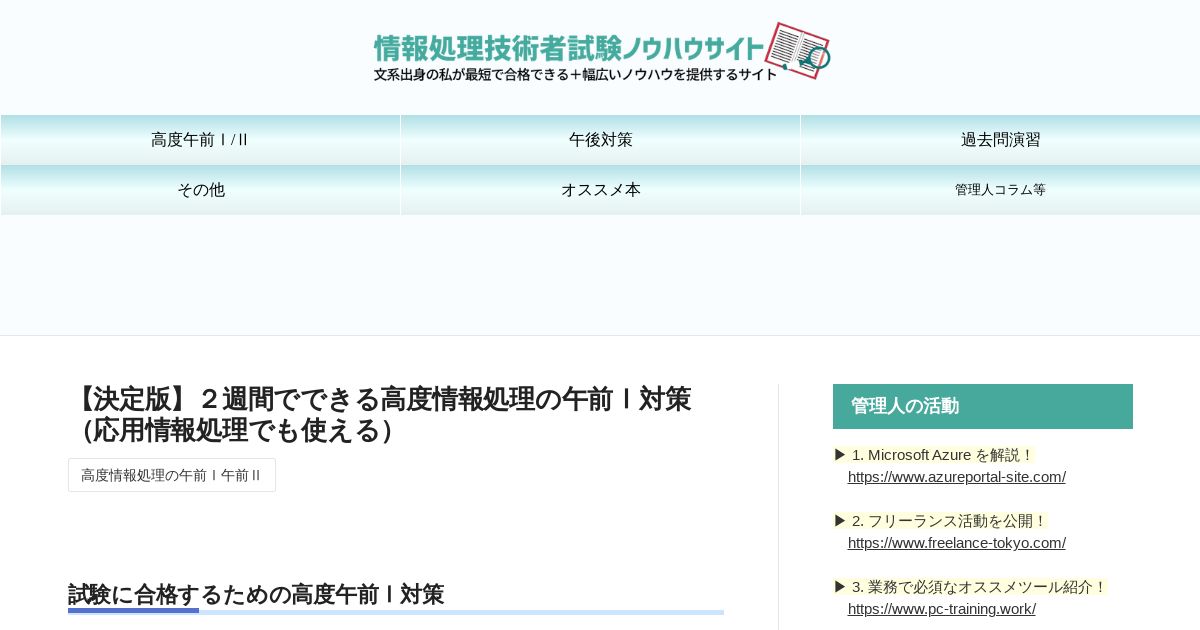Click the 高度情報処理の午前Ⅰ午前Ⅱ category tag
The height and width of the screenshot is (630, 1200).
[172, 475]
